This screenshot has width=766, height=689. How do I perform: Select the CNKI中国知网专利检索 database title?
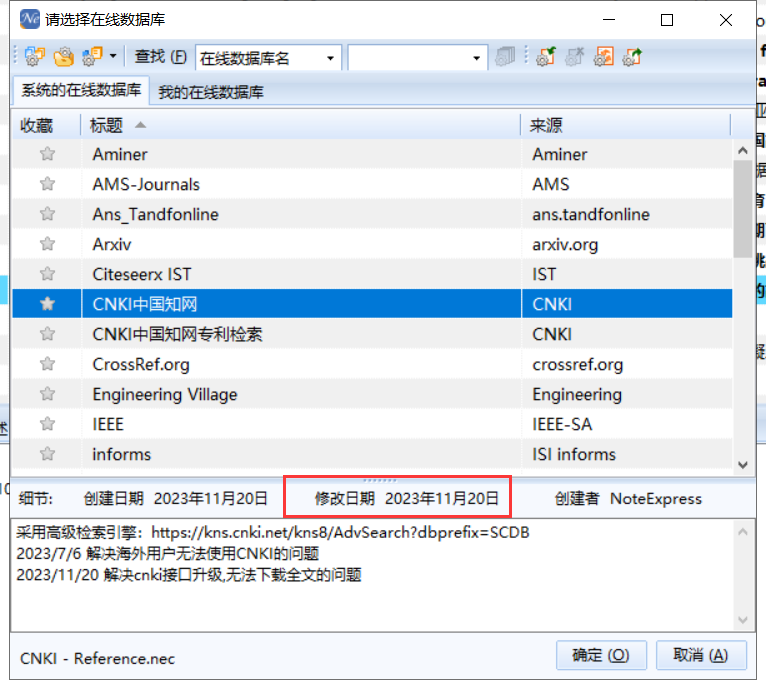point(177,334)
